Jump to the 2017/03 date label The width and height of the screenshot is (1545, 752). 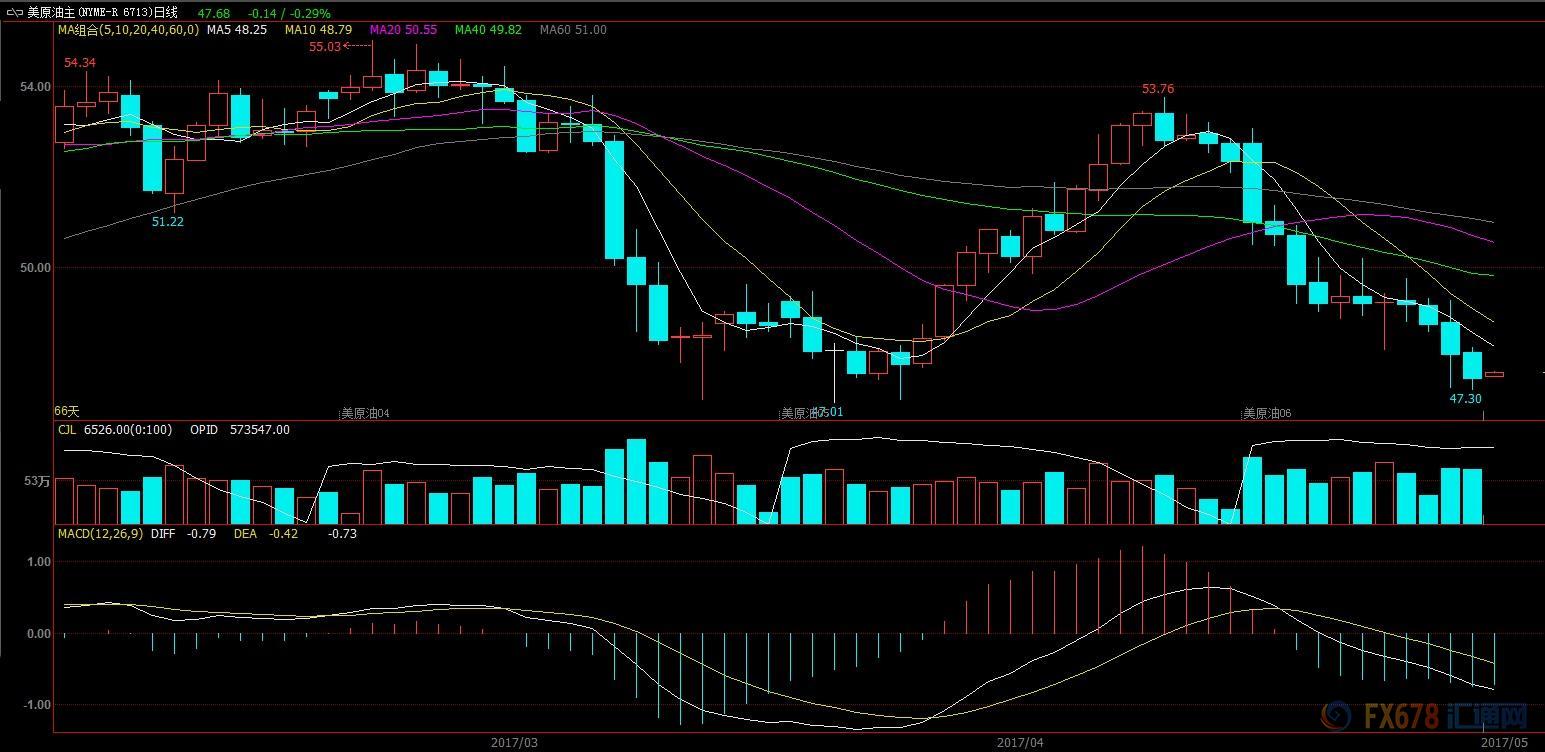click(514, 743)
